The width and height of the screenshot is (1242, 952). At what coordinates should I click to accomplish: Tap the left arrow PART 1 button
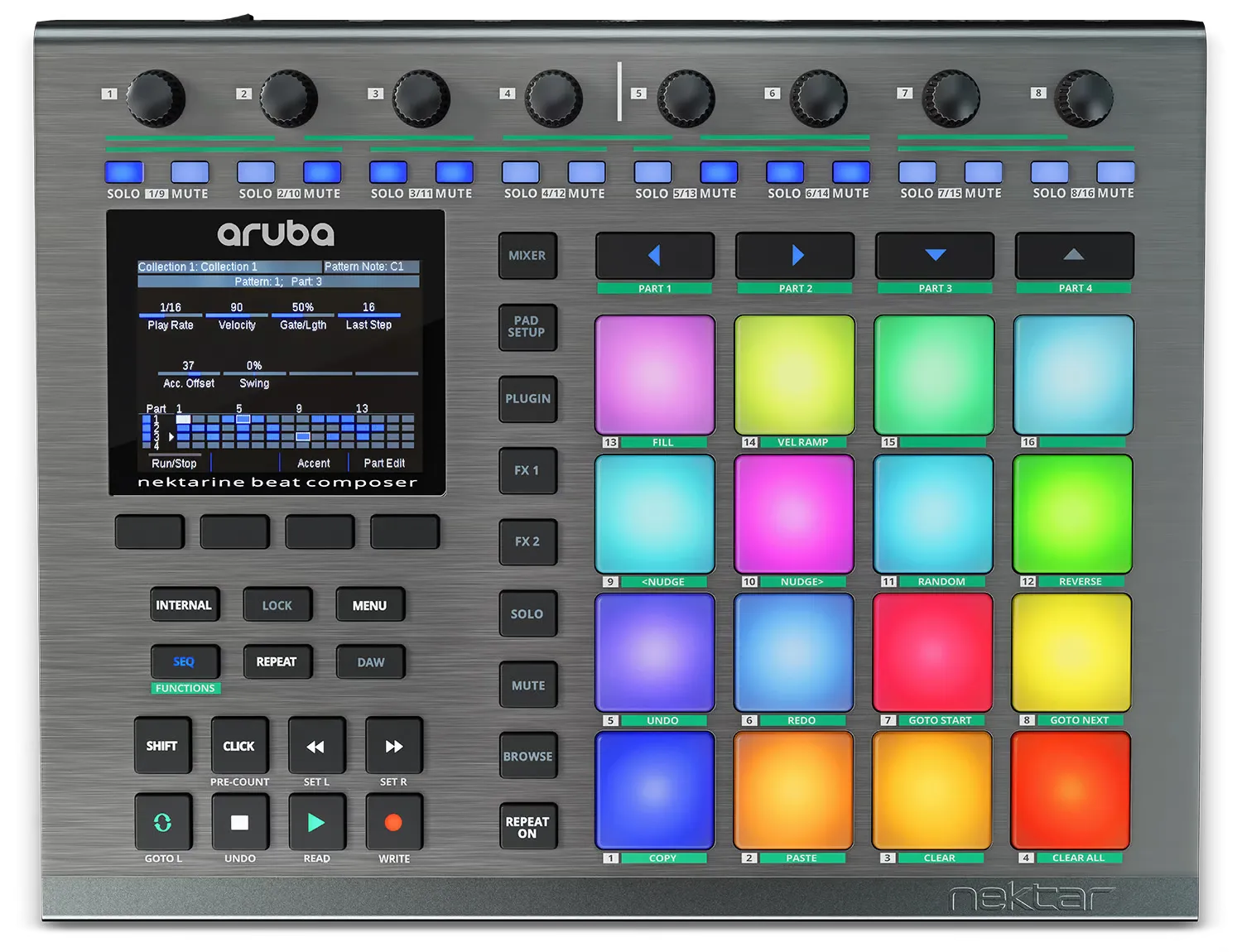(655, 256)
